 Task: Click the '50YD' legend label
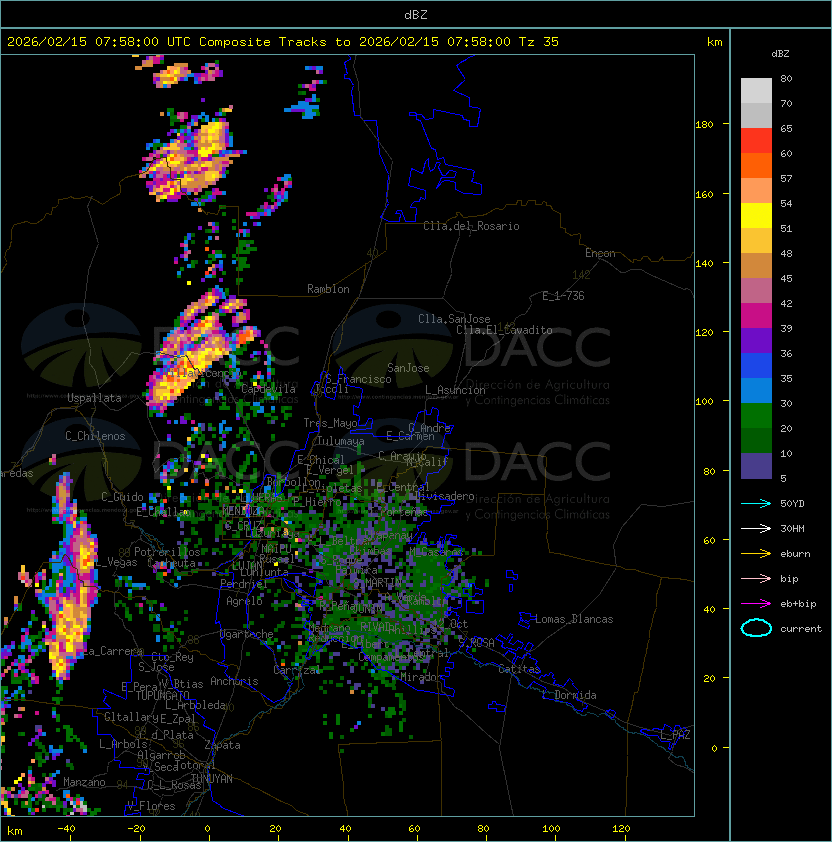(x=792, y=504)
